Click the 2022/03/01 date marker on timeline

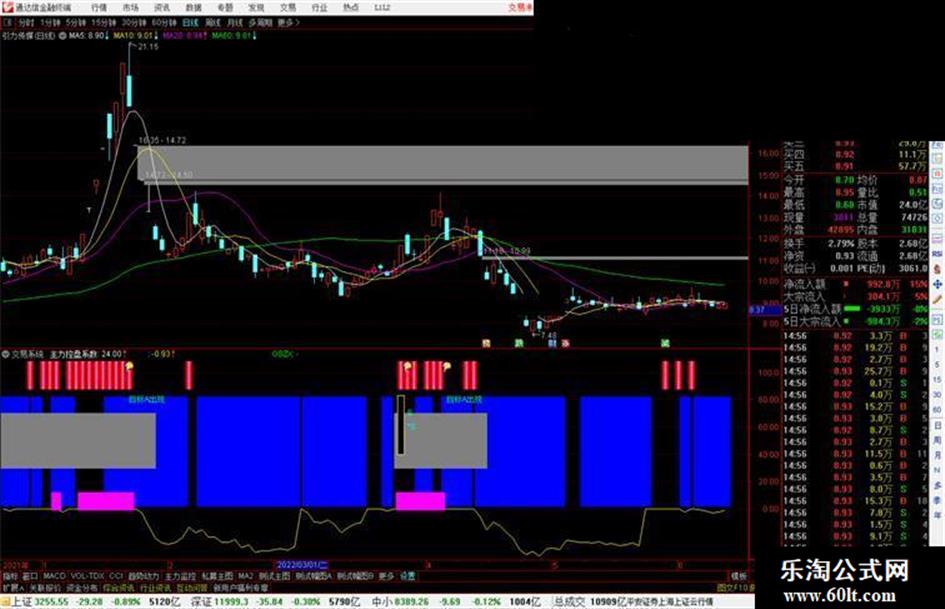302,566
